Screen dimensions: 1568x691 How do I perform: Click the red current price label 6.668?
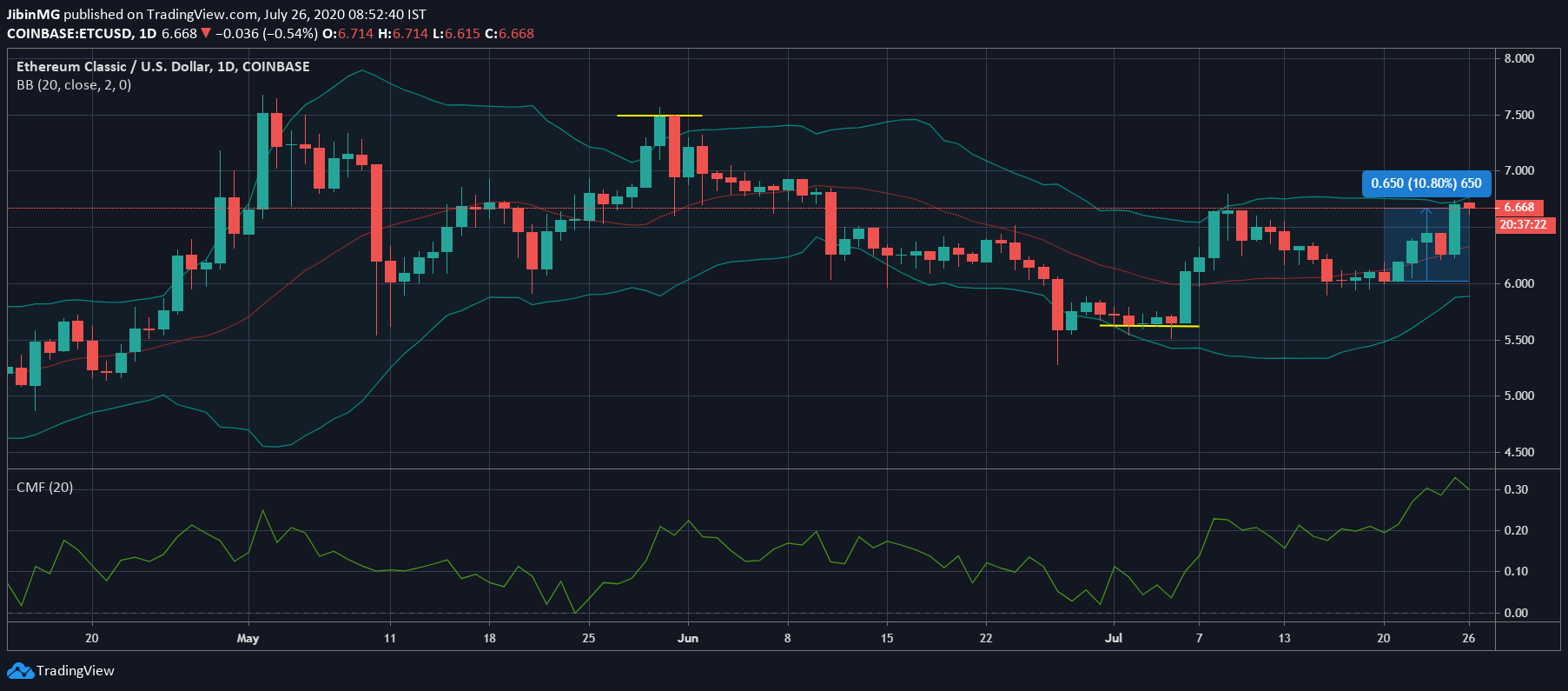1519,208
